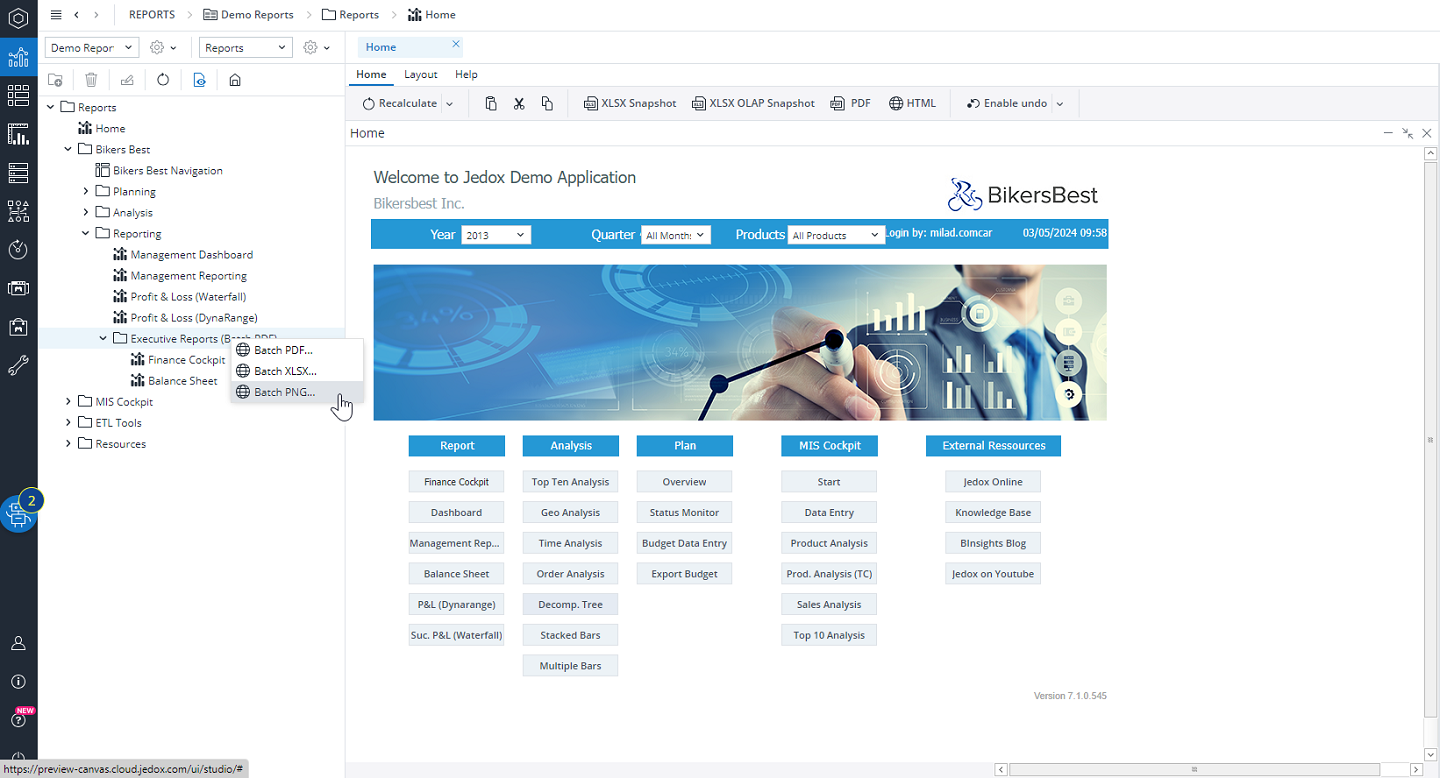
Task: Toggle the preview eye icon in reports toolbar
Action: pyautogui.click(x=200, y=80)
